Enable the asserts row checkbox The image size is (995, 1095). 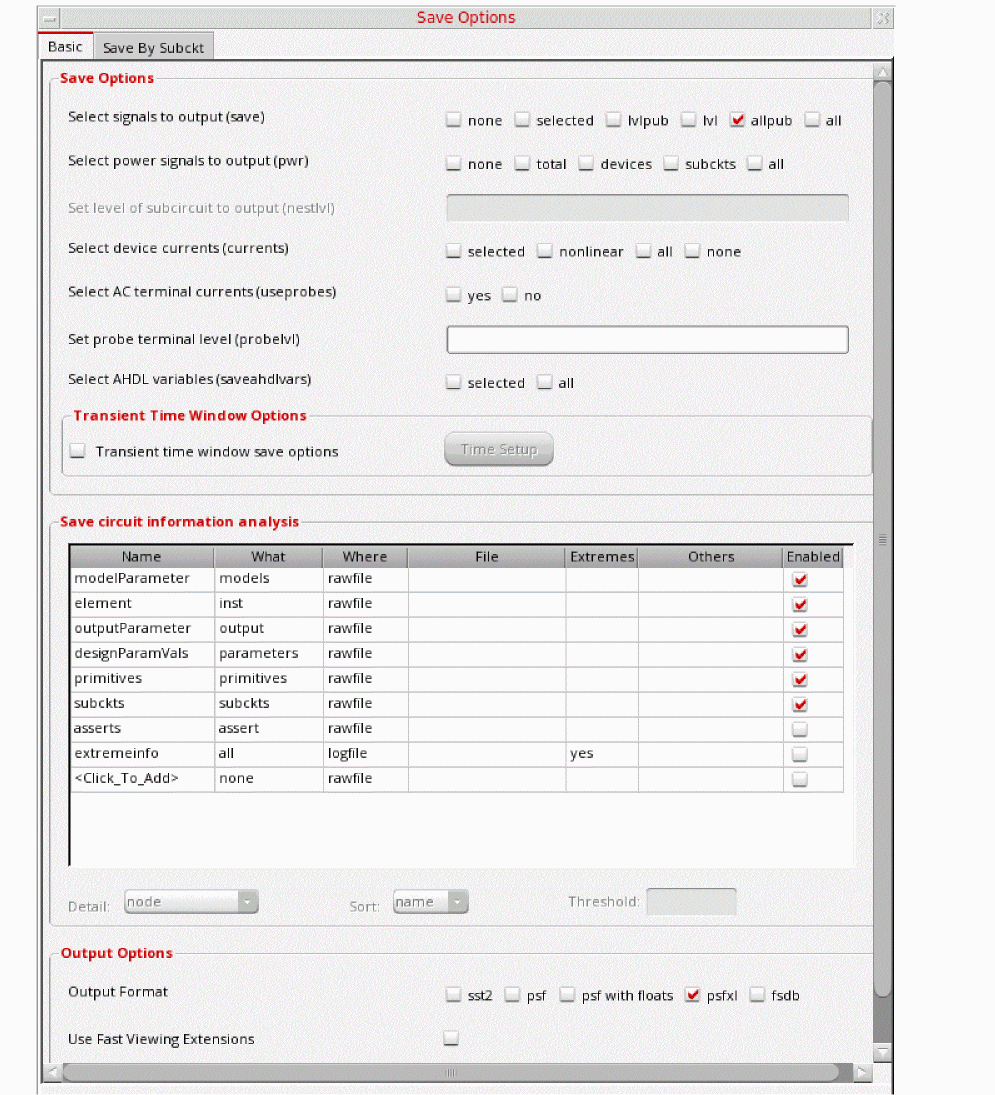(x=799, y=729)
